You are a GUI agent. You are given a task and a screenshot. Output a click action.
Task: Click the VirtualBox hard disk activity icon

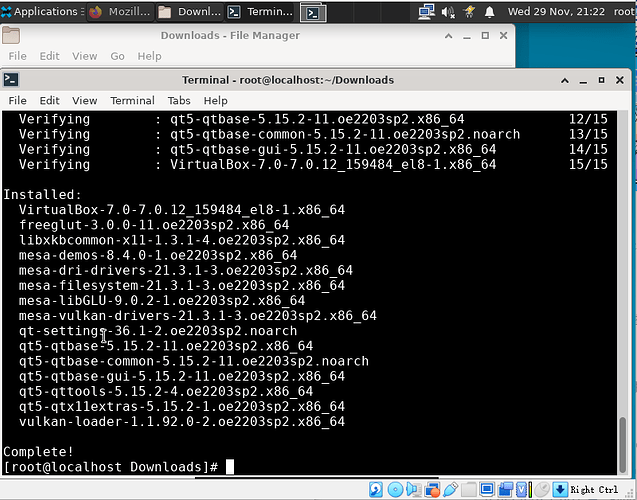377,490
